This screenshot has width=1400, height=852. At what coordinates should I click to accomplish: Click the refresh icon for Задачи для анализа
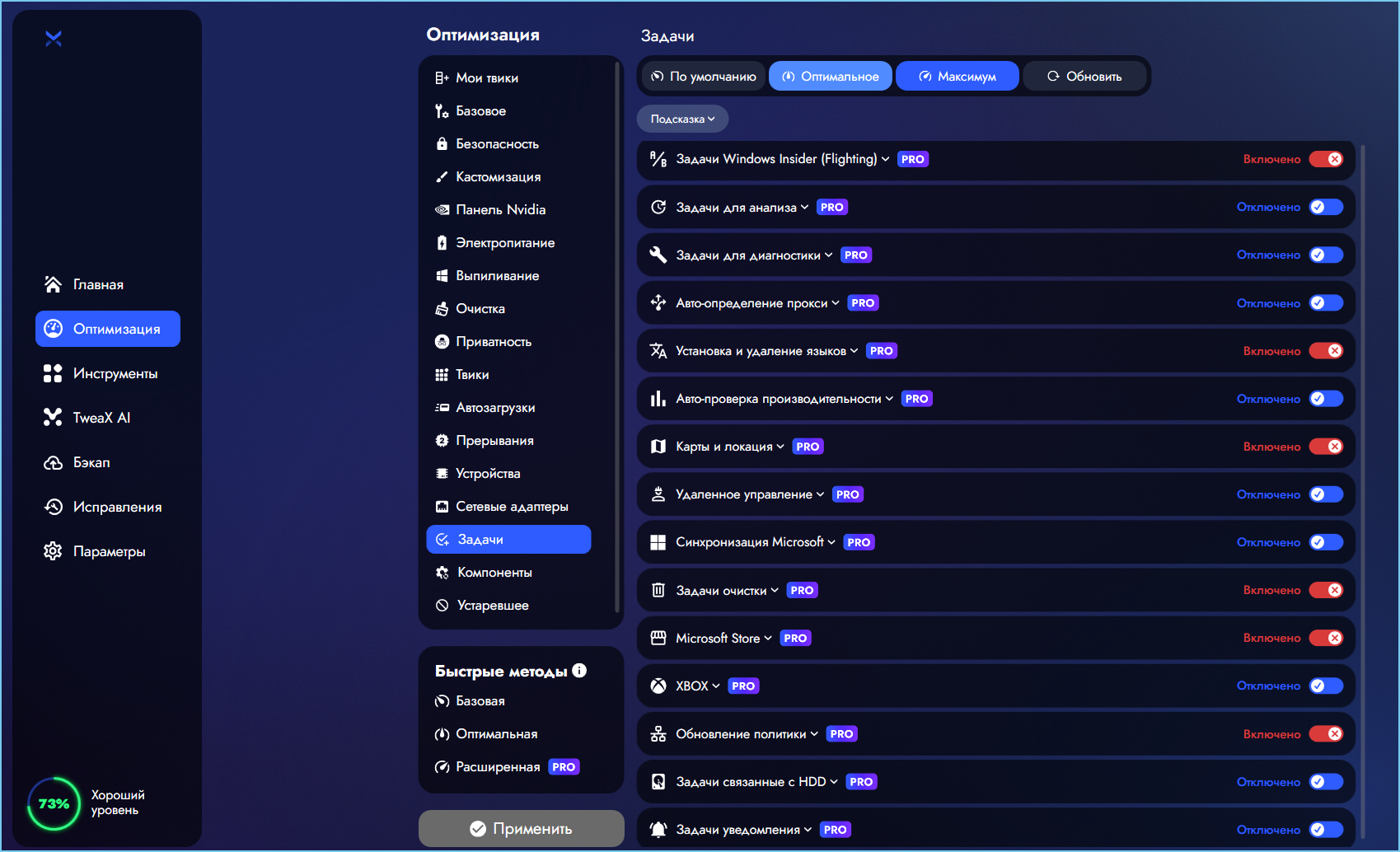pos(658,207)
